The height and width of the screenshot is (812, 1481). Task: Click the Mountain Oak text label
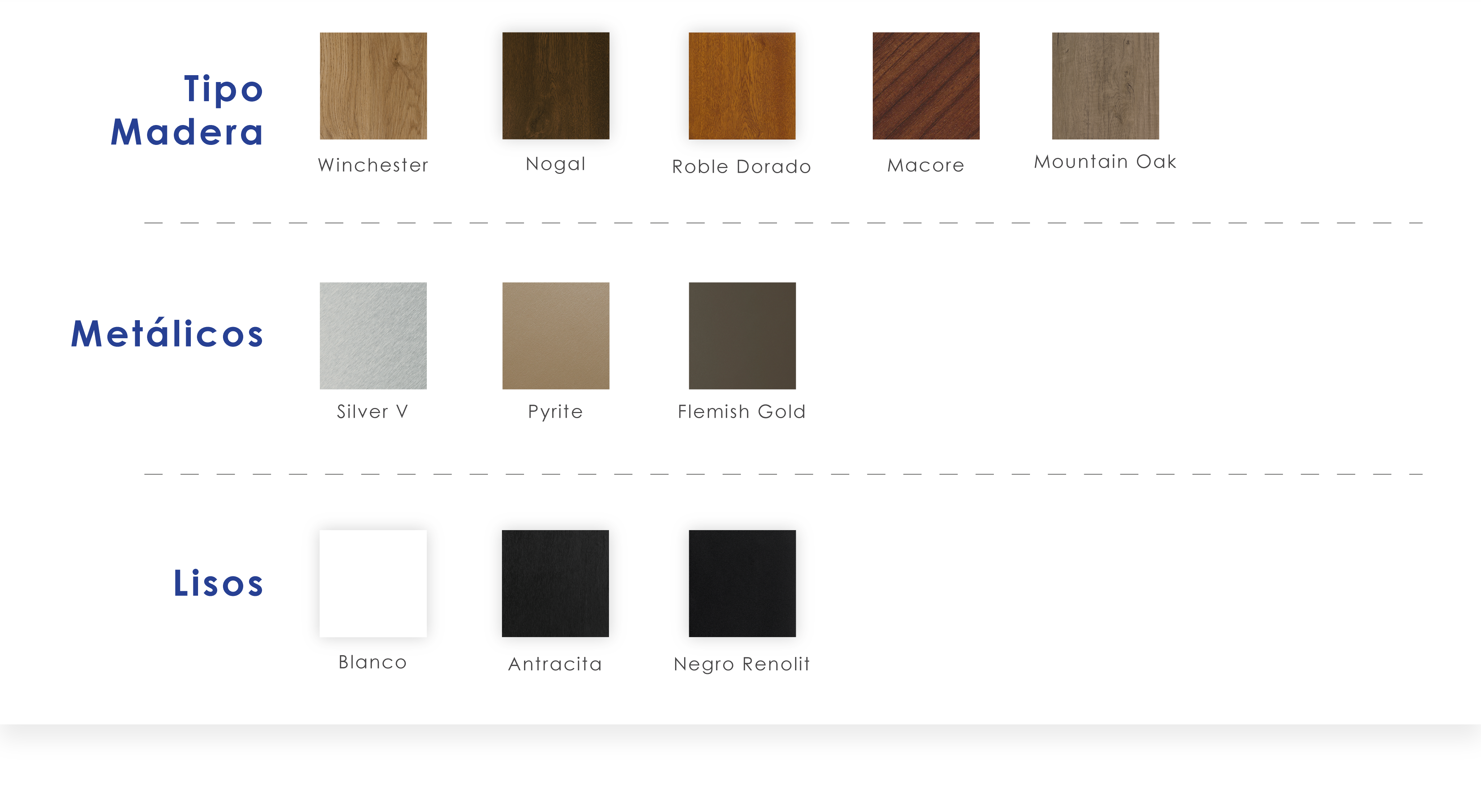tap(1105, 162)
